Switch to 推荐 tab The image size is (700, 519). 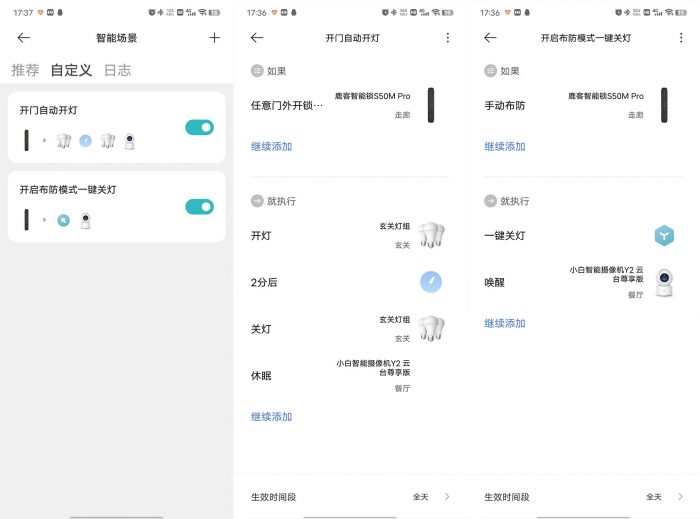tap(25, 70)
